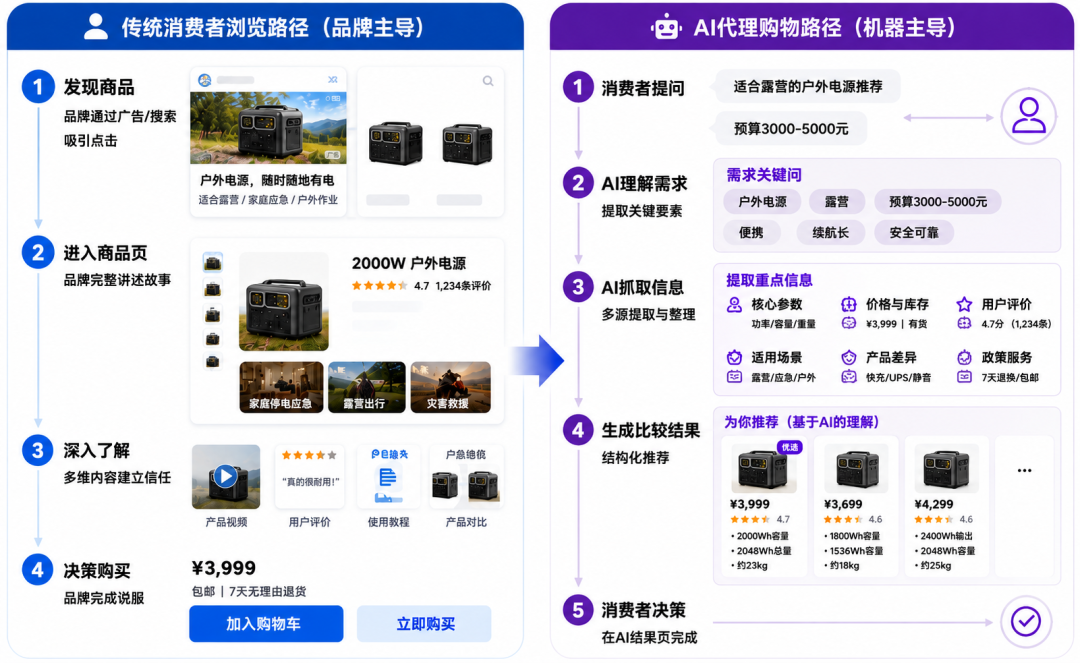This screenshot has width=1080, height=663.
Task: Select the 户外电源 keyword chip
Action: 762,202
